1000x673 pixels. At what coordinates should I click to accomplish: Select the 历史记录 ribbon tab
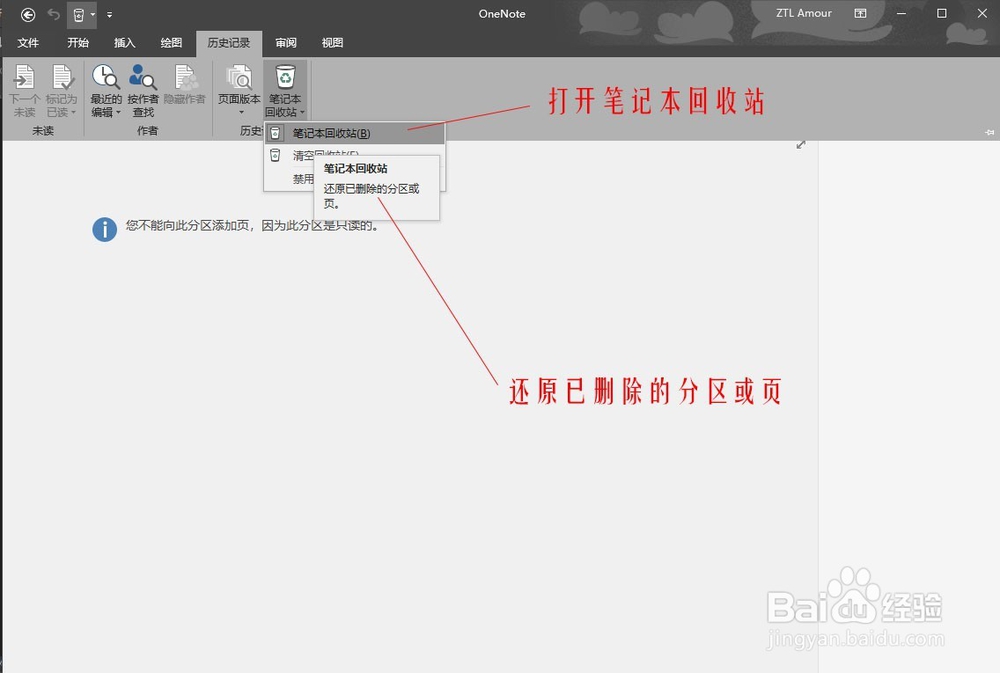click(x=229, y=43)
